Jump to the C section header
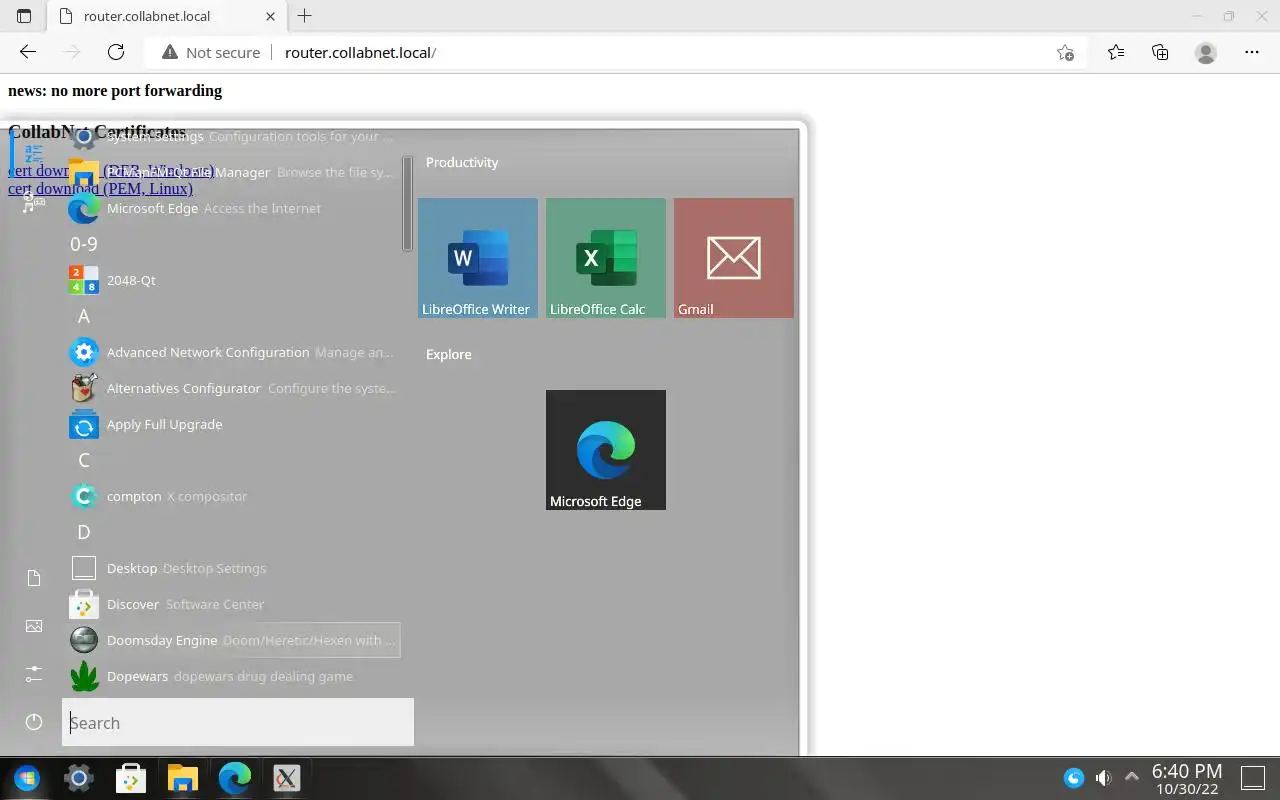Screen dimensions: 1280x800 coord(84,460)
